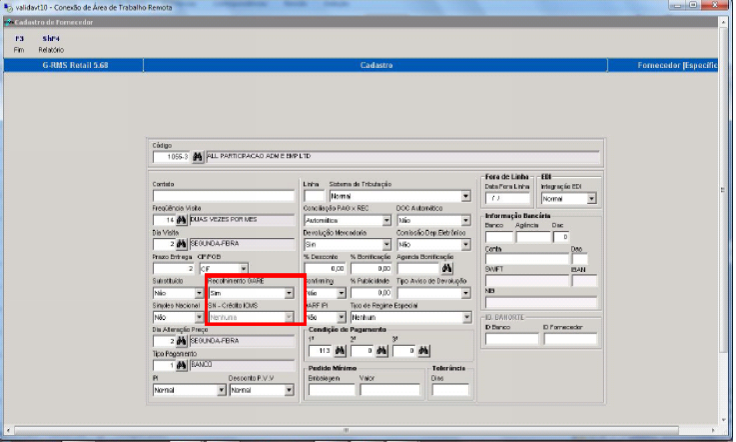Click the Dac field
The width and height of the screenshot is (736, 442).
click(561, 237)
